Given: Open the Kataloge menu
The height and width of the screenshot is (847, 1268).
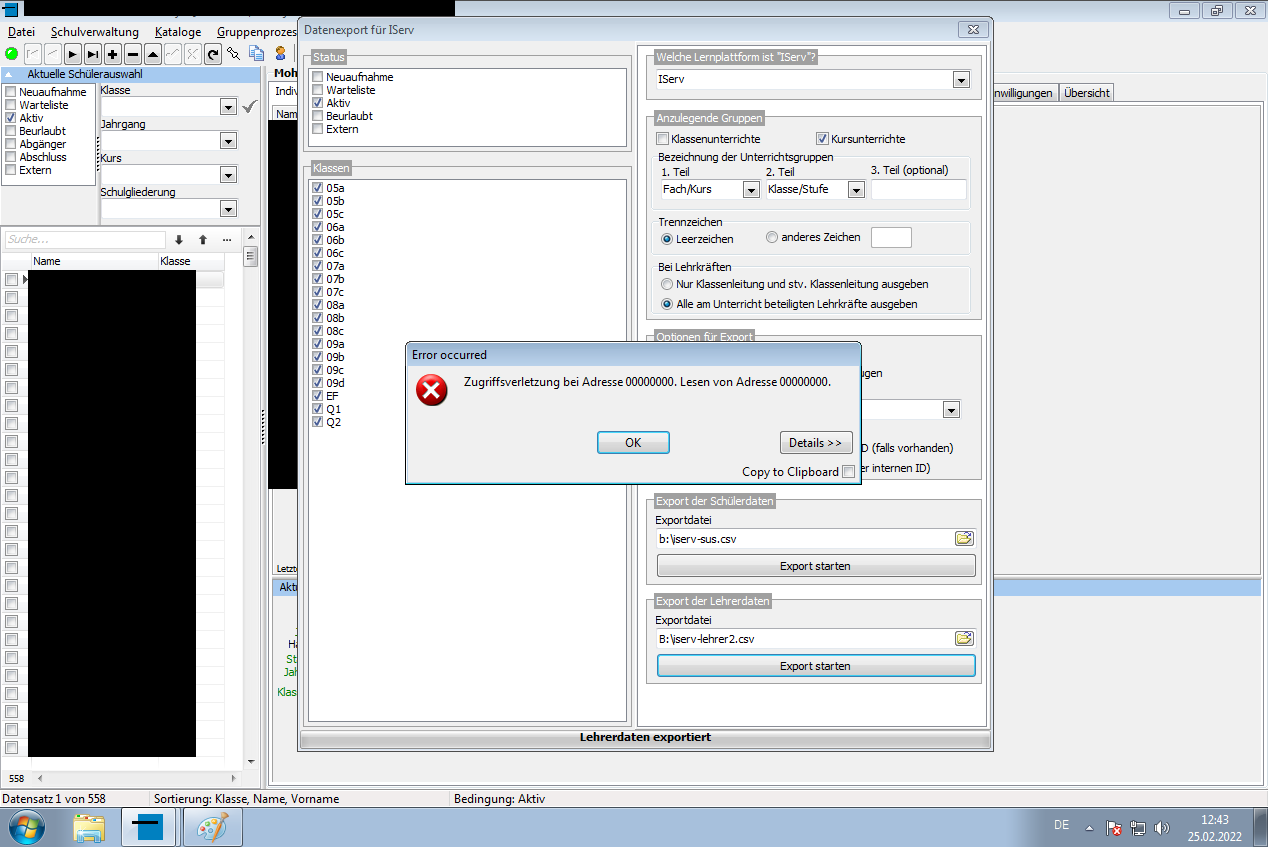Looking at the screenshot, I should (x=178, y=32).
